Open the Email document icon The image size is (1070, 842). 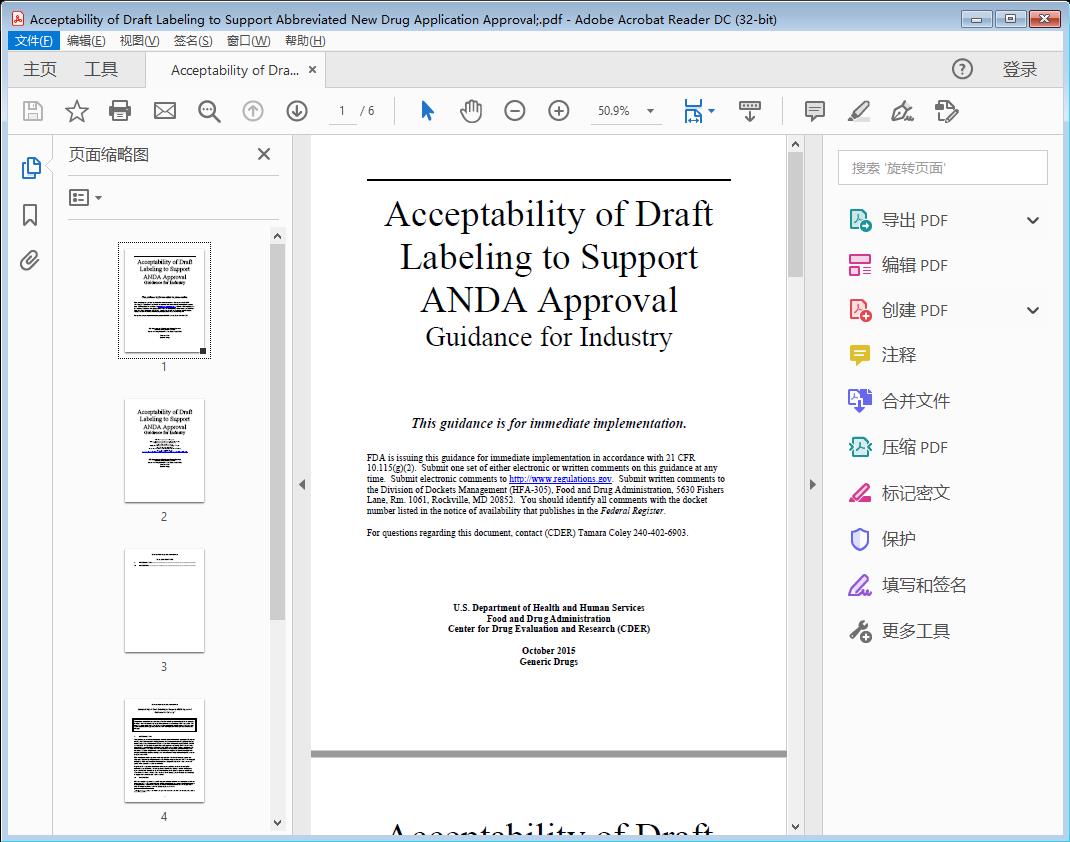click(x=164, y=111)
